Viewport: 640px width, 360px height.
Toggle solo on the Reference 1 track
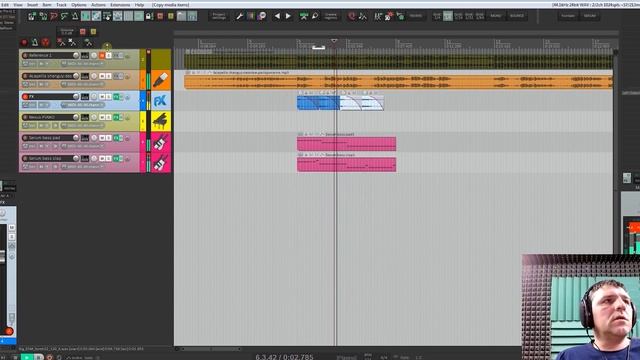point(109,56)
